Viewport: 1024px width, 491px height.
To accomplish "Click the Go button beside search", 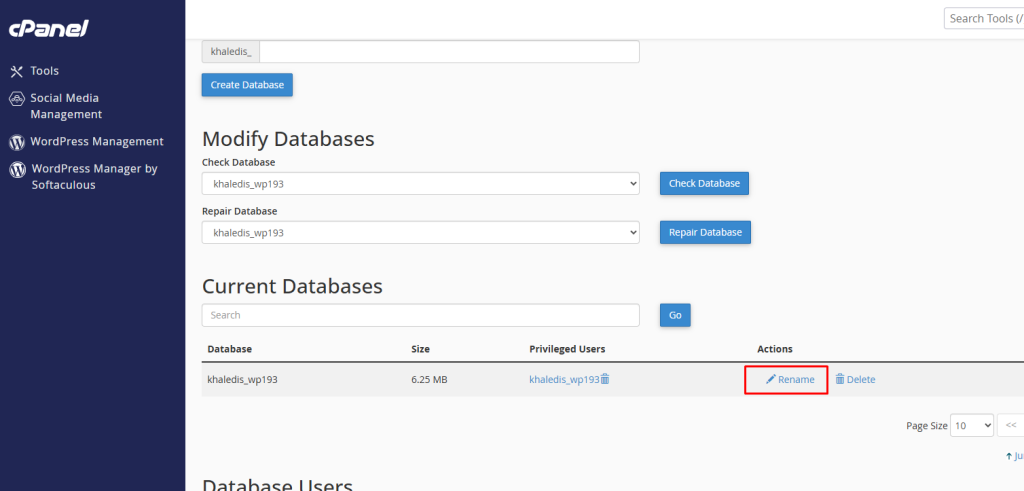I will [x=675, y=315].
